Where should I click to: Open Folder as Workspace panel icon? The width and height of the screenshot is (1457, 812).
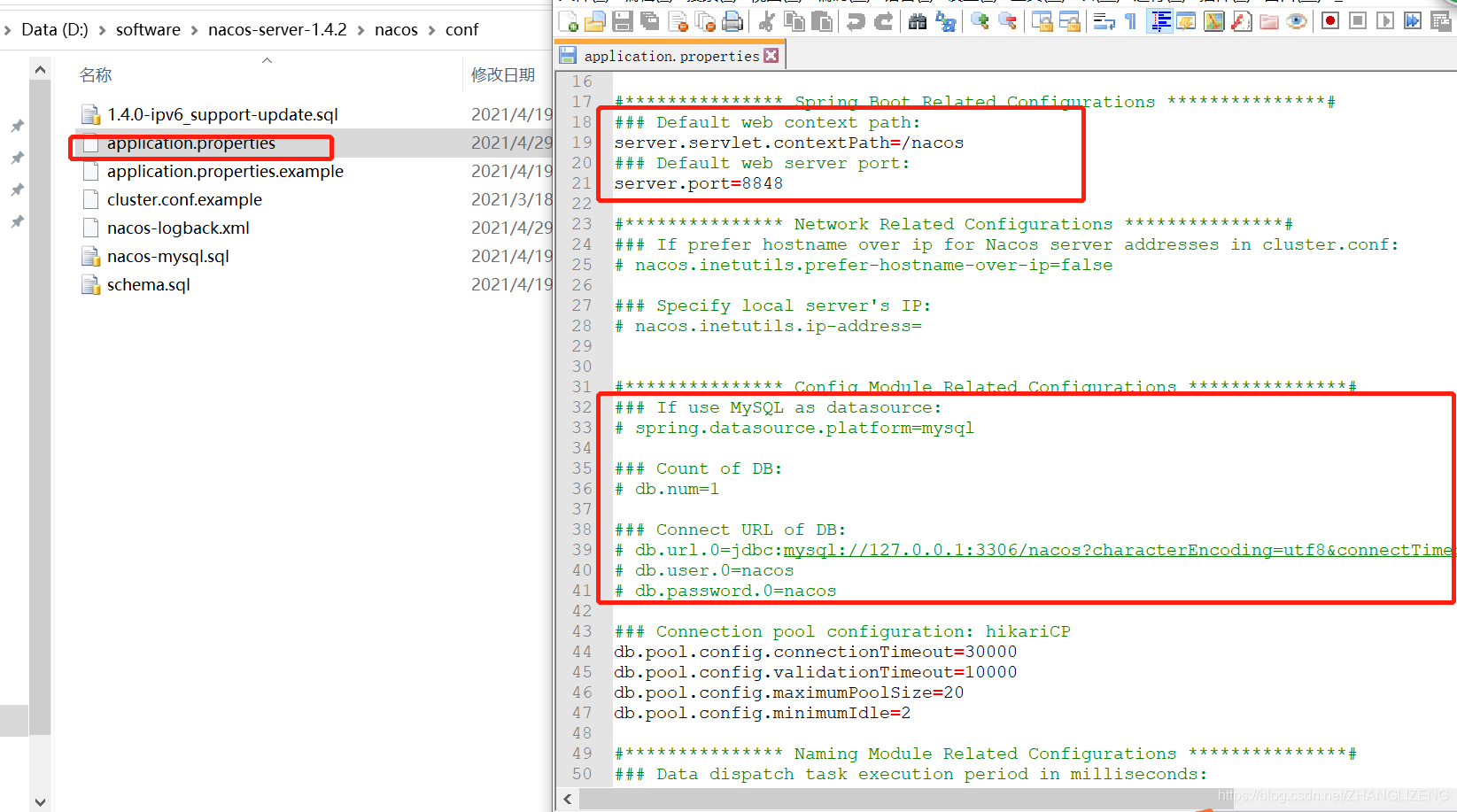coord(1269,21)
